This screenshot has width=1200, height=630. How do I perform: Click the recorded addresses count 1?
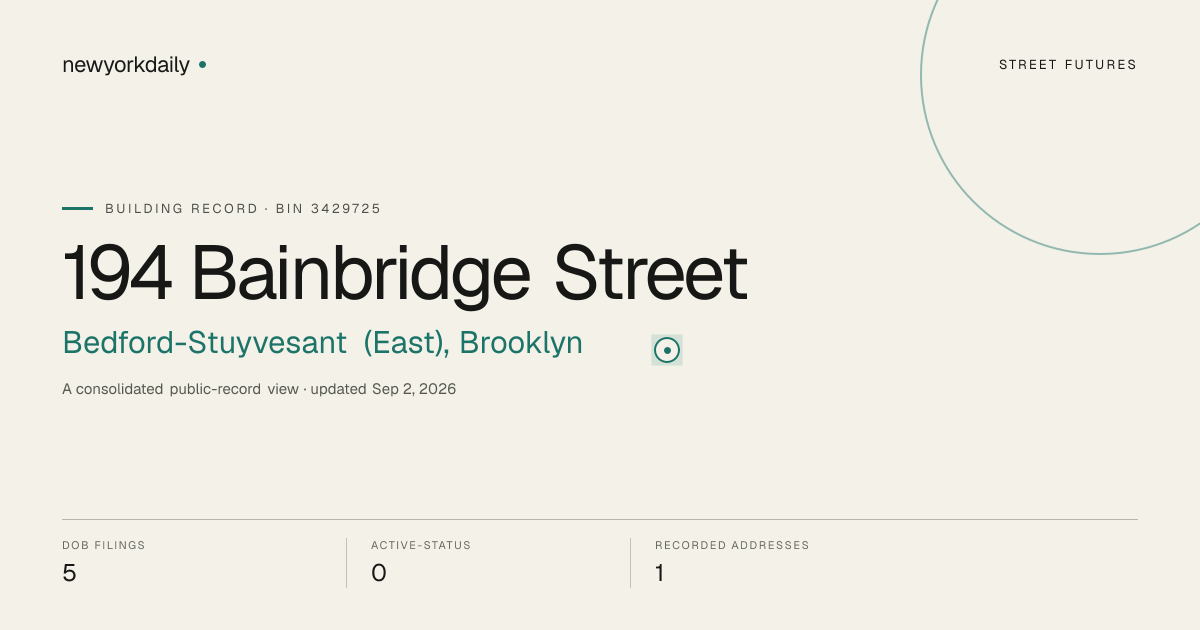[x=660, y=573]
